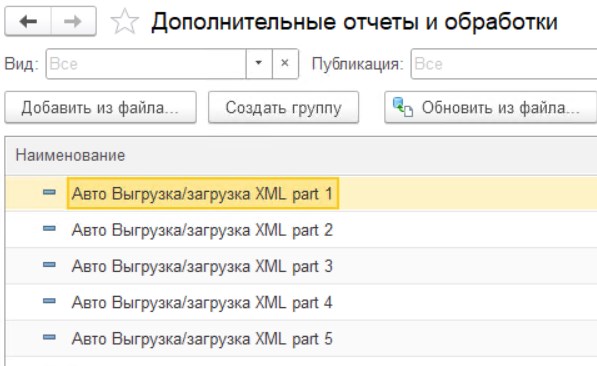597x366 pixels.
Task: Add page to favorites with star icon
Action: (x=125, y=22)
